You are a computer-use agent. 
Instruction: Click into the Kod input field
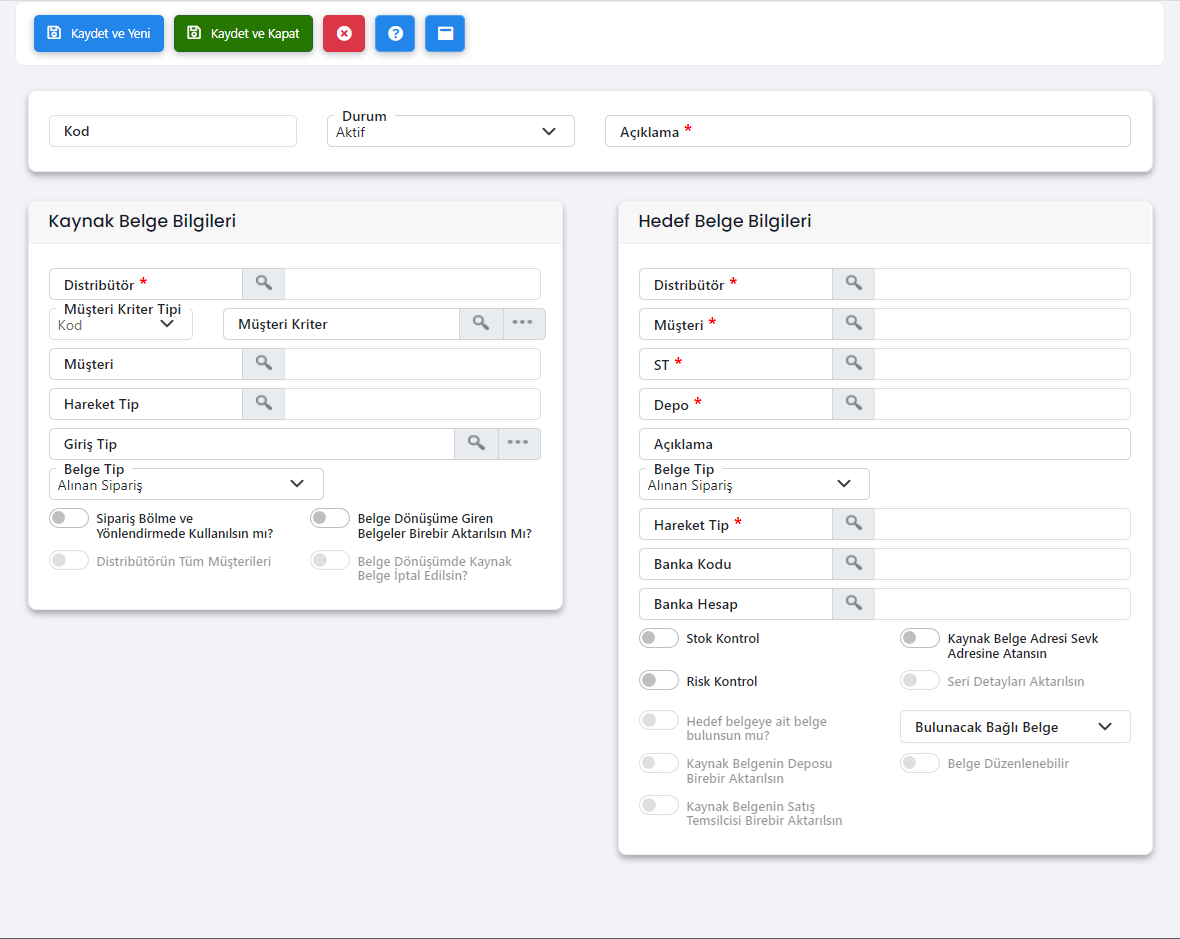[x=173, y=131]
